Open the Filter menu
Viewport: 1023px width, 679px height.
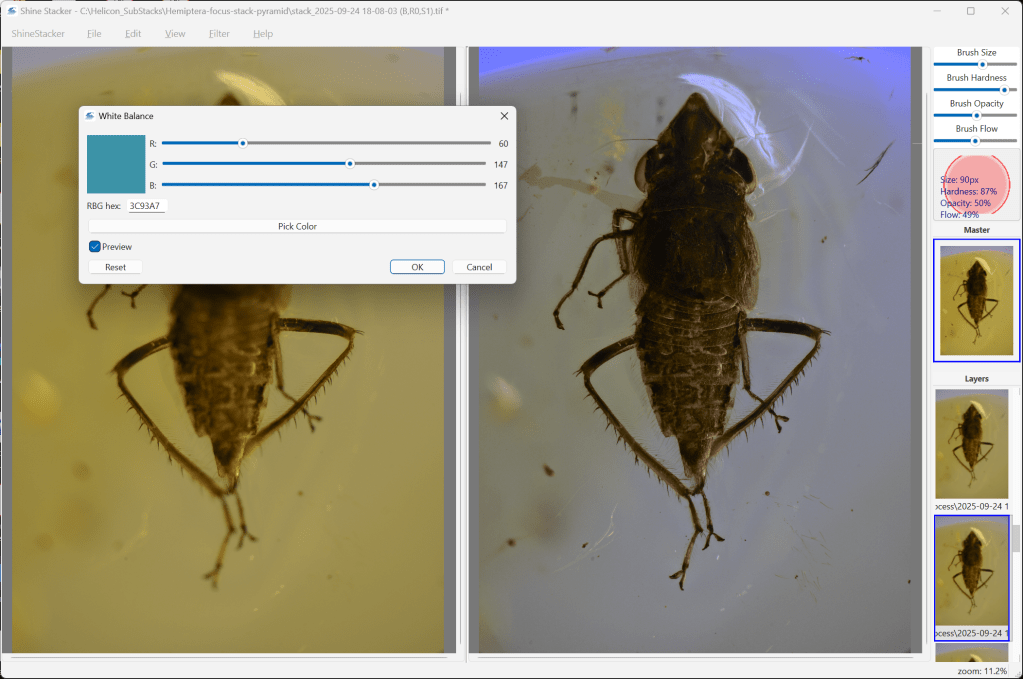pyautogui.click(x=219, y=34)
